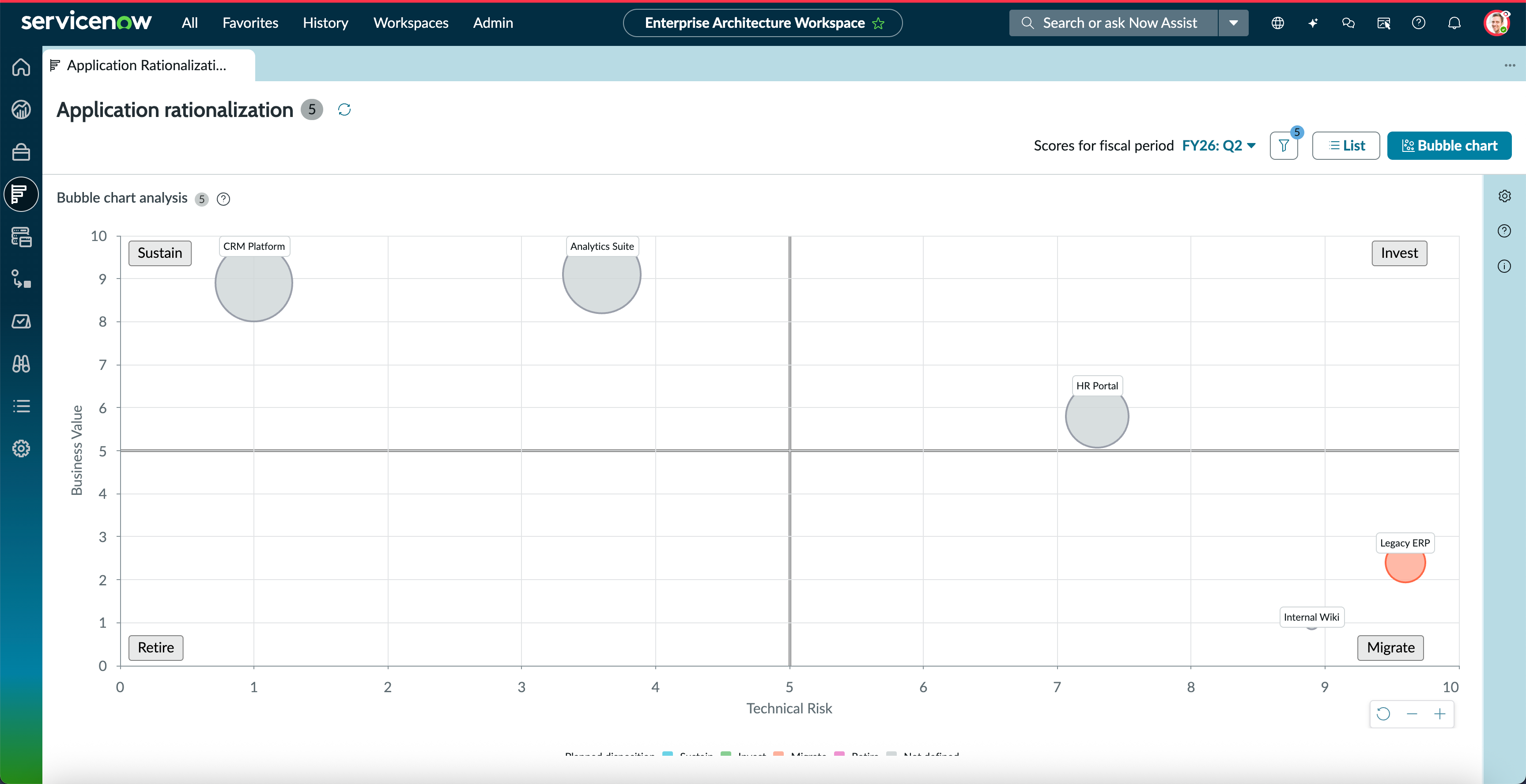Select the Application Rationalization tab
This screenshot has width=1526, height=784.
(148, 65)
